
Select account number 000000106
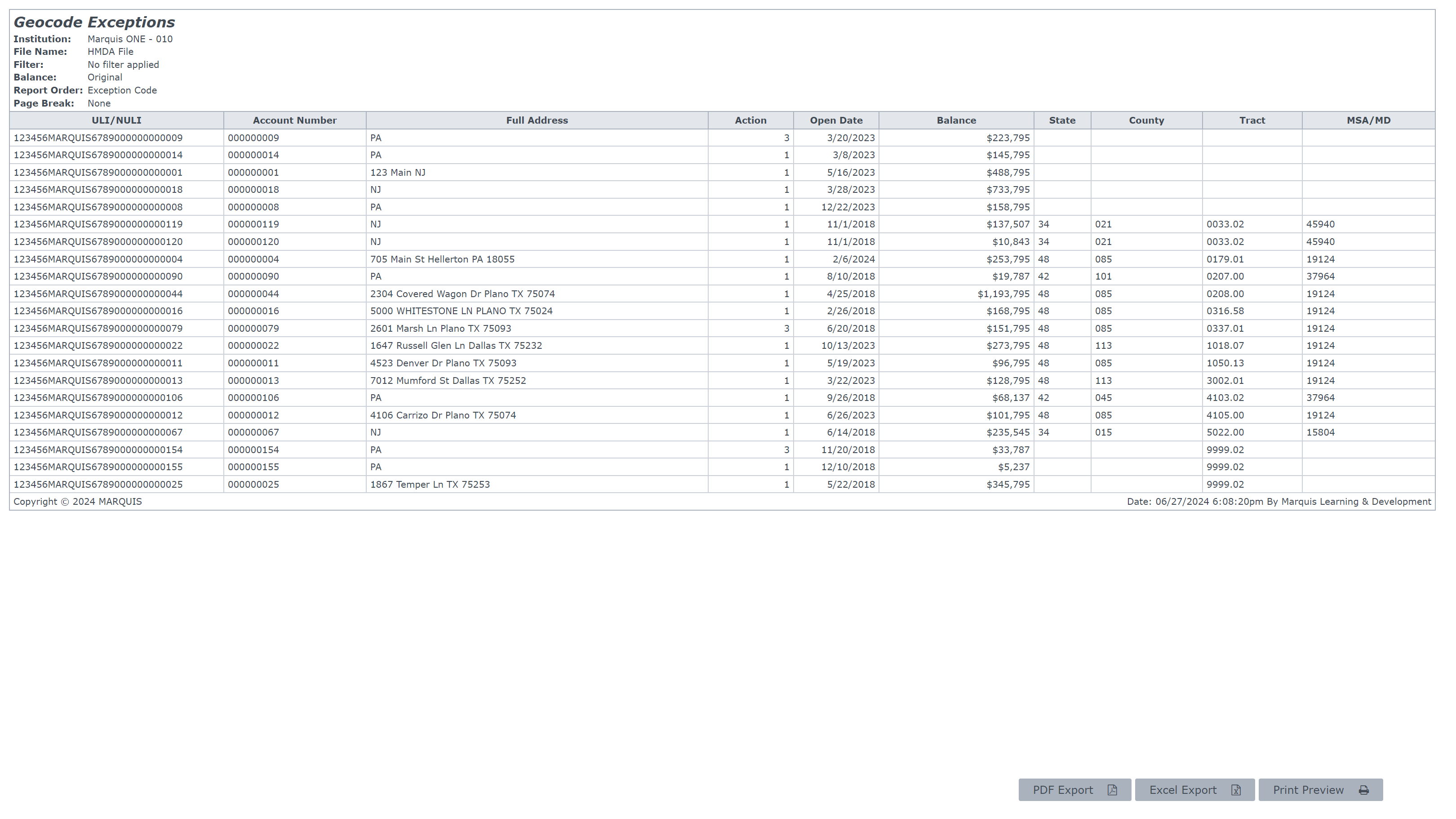pos(253,398)
